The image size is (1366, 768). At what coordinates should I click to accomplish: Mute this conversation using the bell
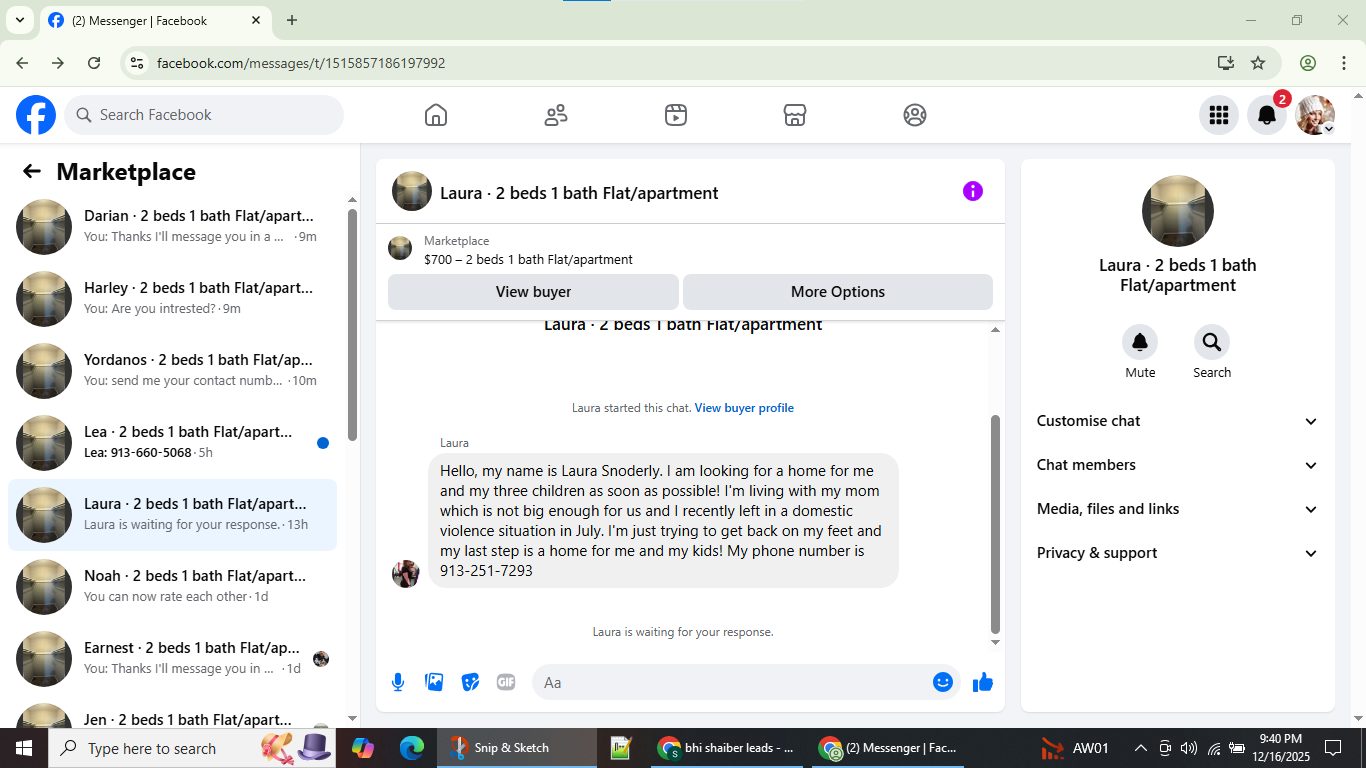pyautogui.click(x=1140, y=343)
